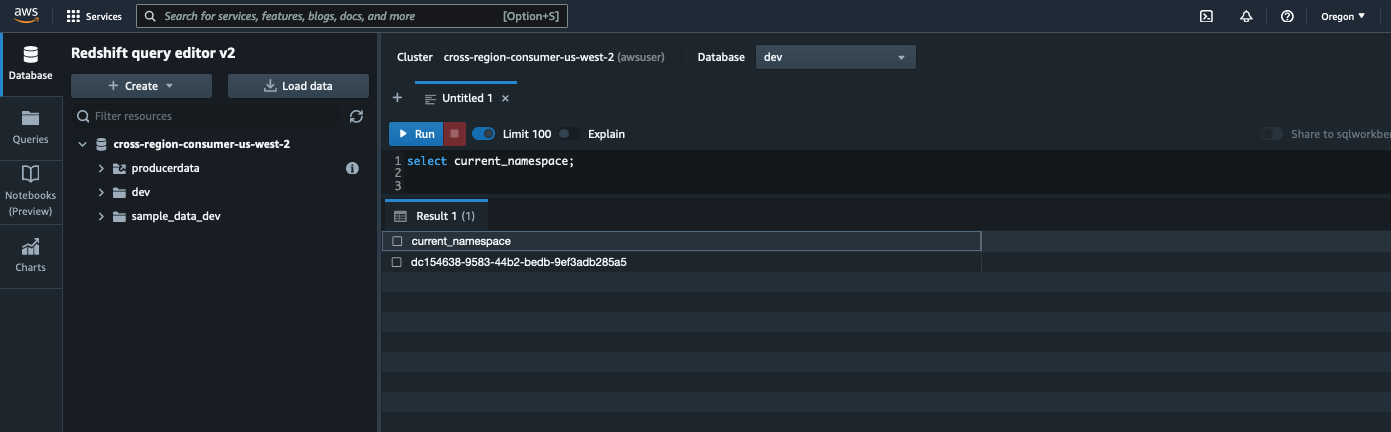Collapse the cross-region-consumer-us-west-2 cluster node
Viewport: 1391px width, 432px height.
click(82, 144)
